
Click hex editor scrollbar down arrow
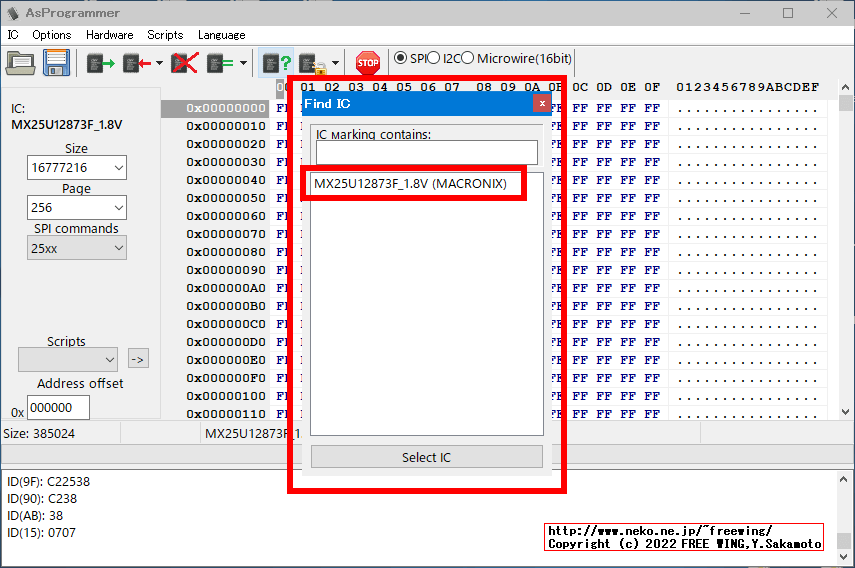pyautogui.click(x=845, y=412)
